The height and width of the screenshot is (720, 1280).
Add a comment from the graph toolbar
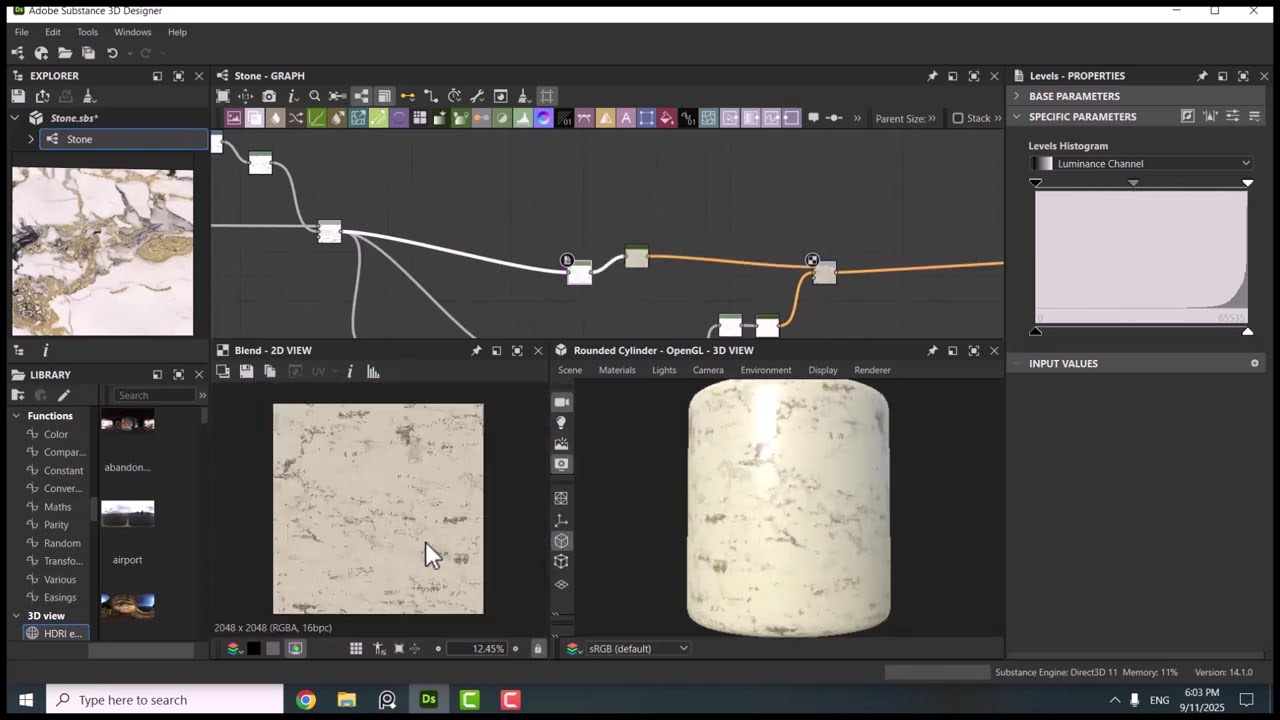(813, 118)
